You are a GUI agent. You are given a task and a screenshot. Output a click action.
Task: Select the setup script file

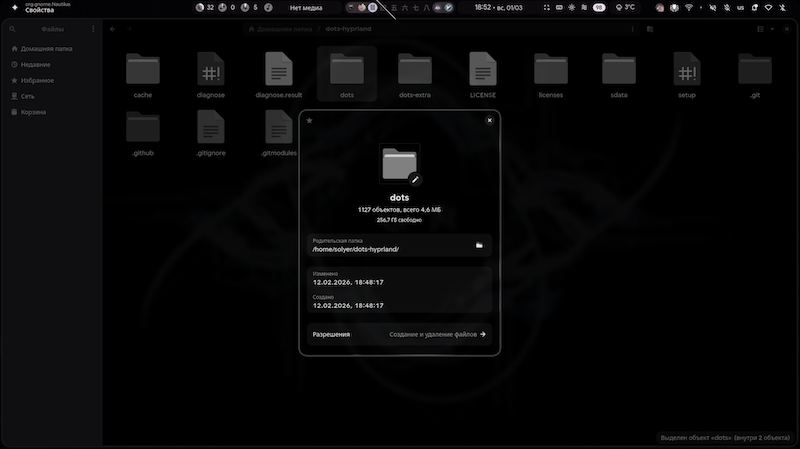pyautogui.click(x=687, y=74)
